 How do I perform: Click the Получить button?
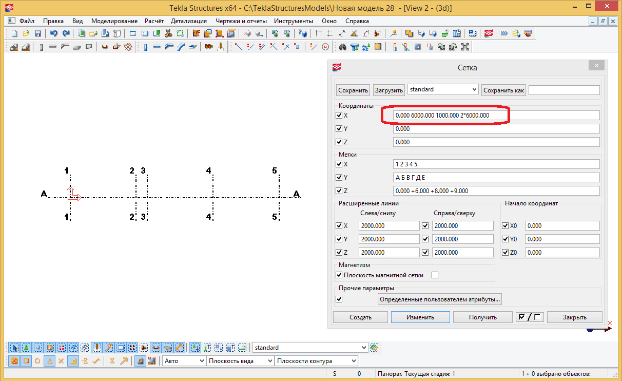[x=482, y=317]
